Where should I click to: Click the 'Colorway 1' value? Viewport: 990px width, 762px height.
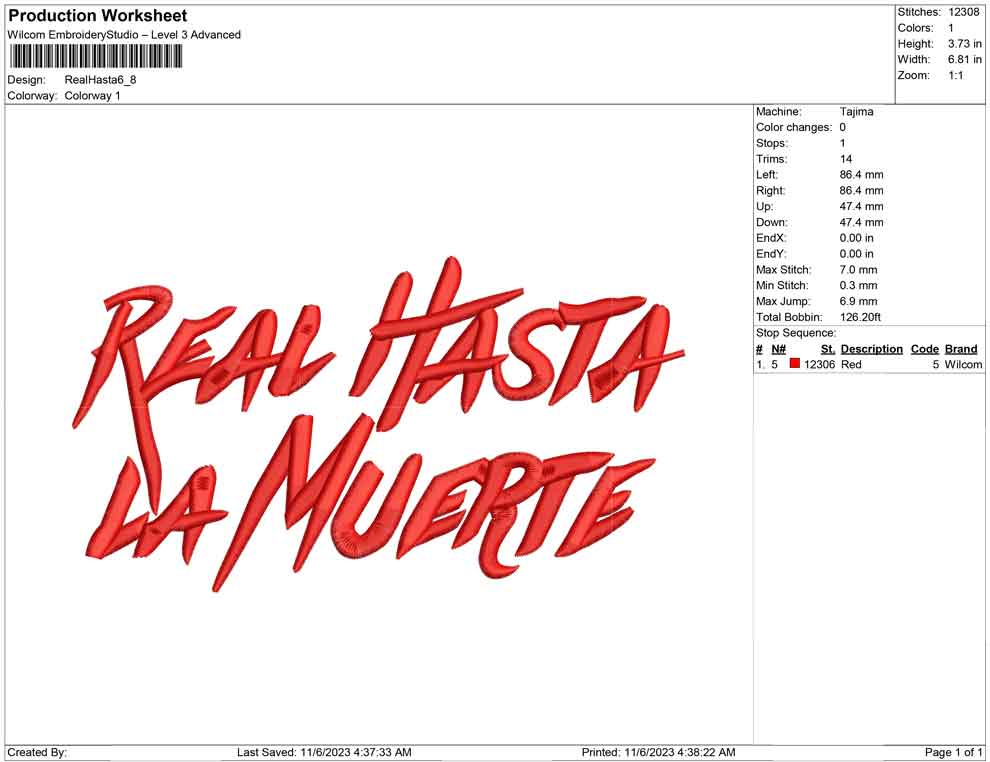point(92,96)
